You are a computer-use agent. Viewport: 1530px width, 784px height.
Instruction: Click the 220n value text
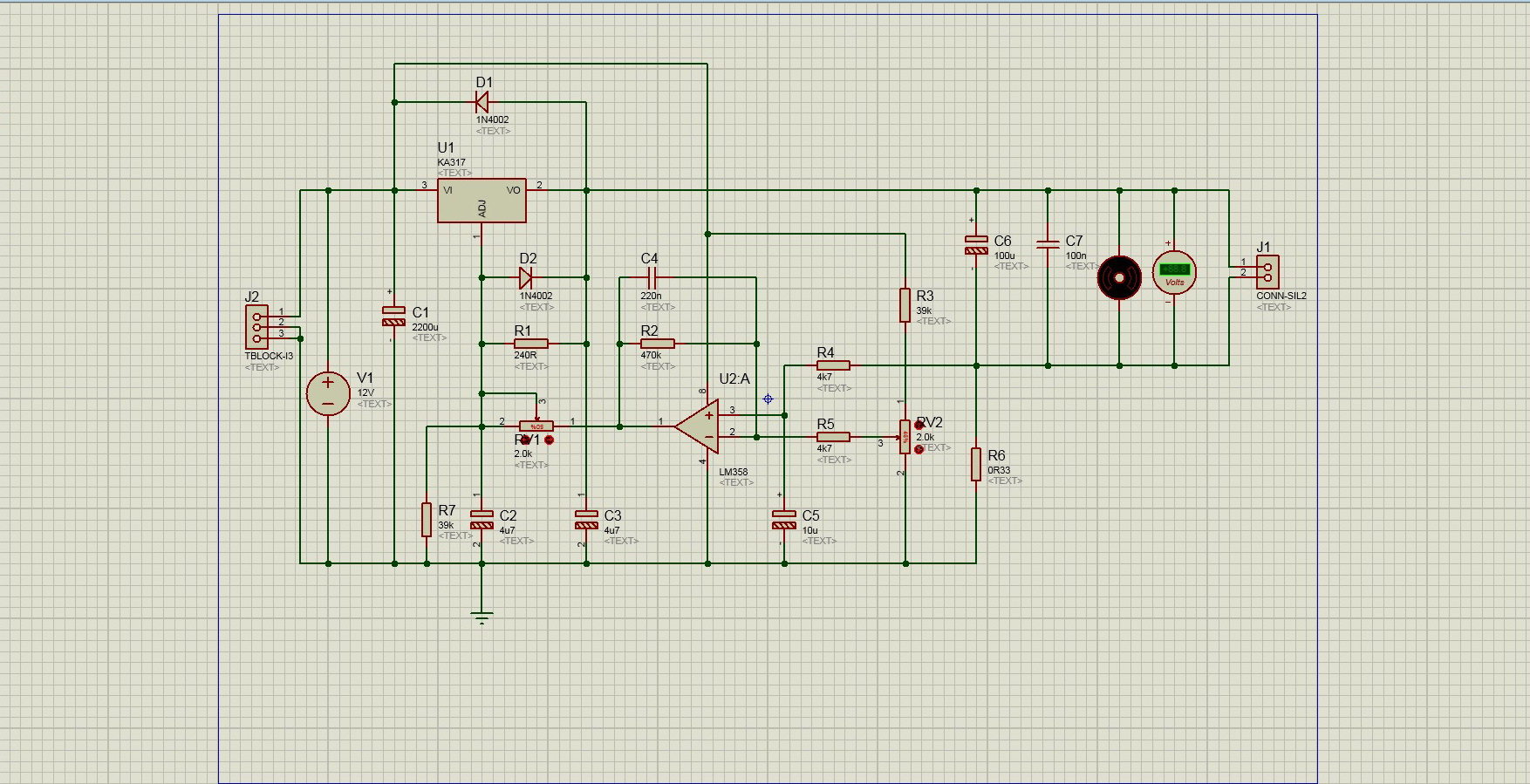(651, 296)
